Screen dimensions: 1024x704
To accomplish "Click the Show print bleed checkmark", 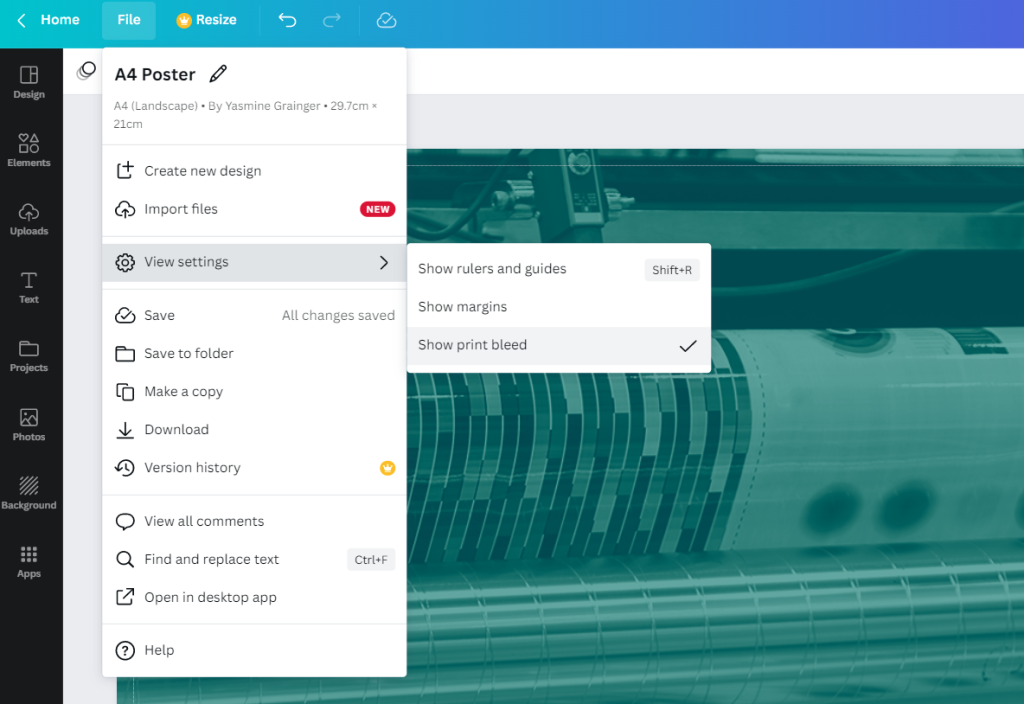I will click(688, 345).
